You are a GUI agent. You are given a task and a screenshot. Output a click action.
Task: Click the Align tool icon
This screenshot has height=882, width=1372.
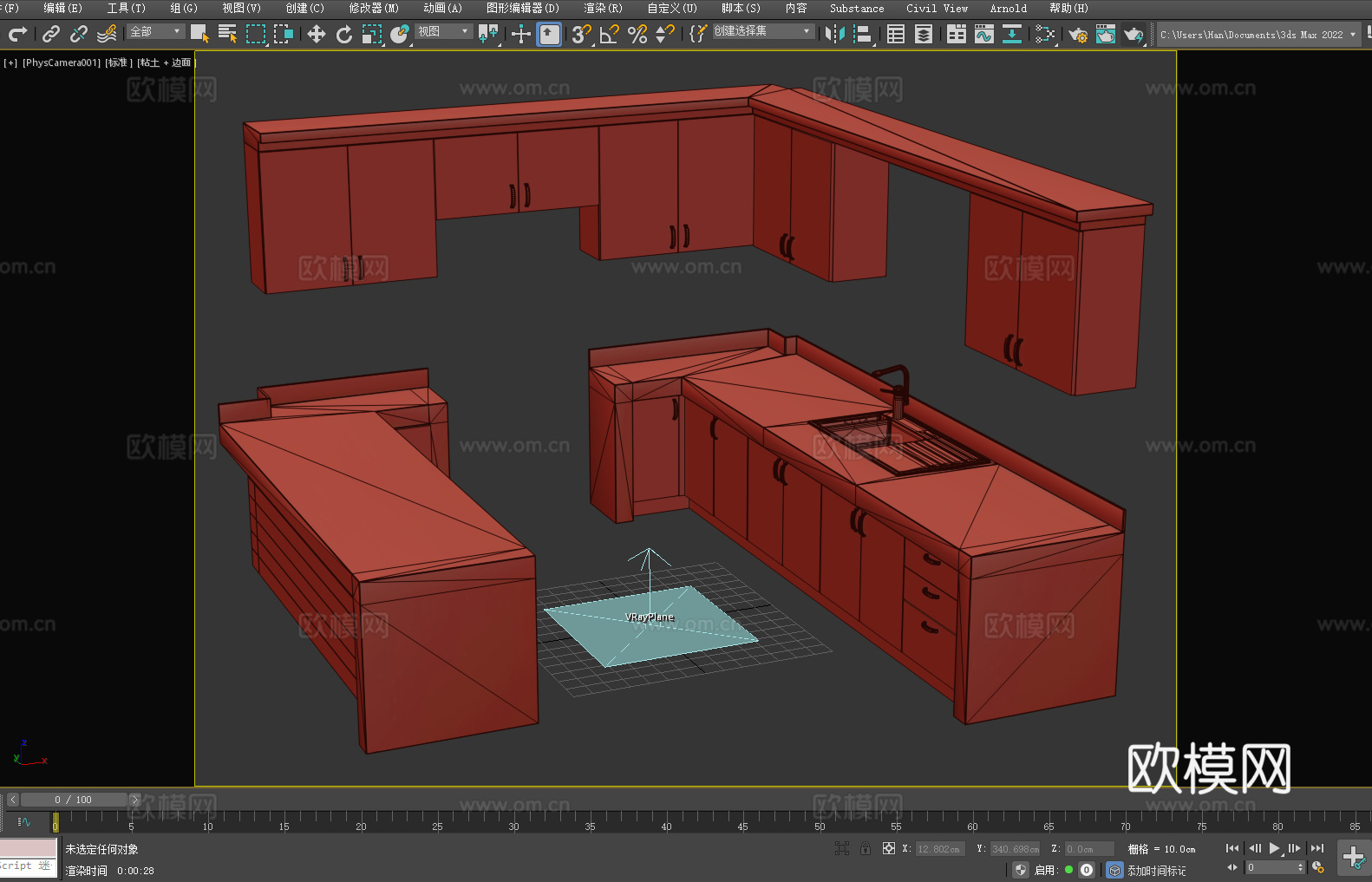[863, 34]
